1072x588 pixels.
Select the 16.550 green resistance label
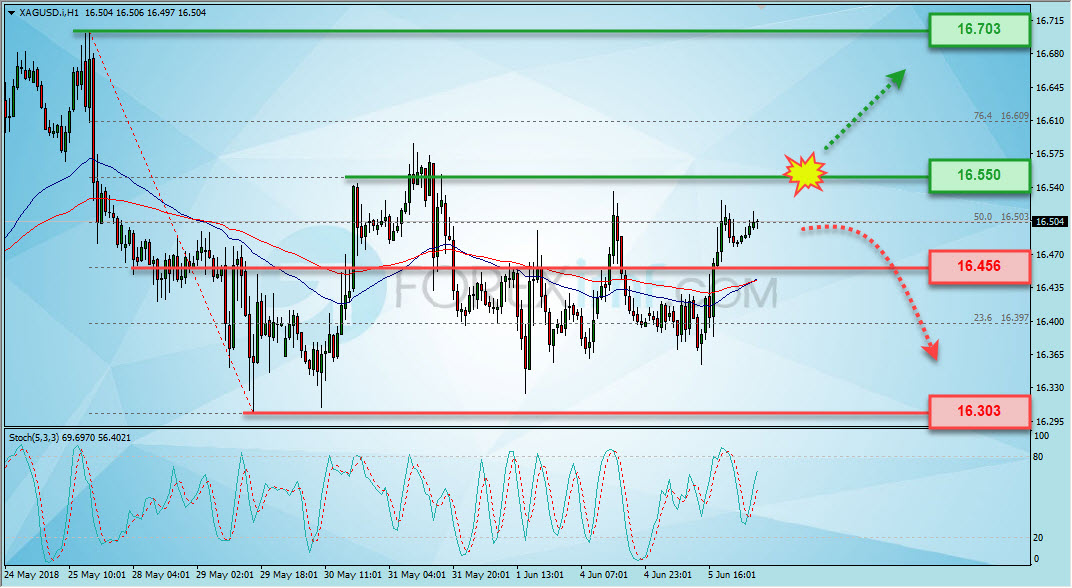click(979, 176)
